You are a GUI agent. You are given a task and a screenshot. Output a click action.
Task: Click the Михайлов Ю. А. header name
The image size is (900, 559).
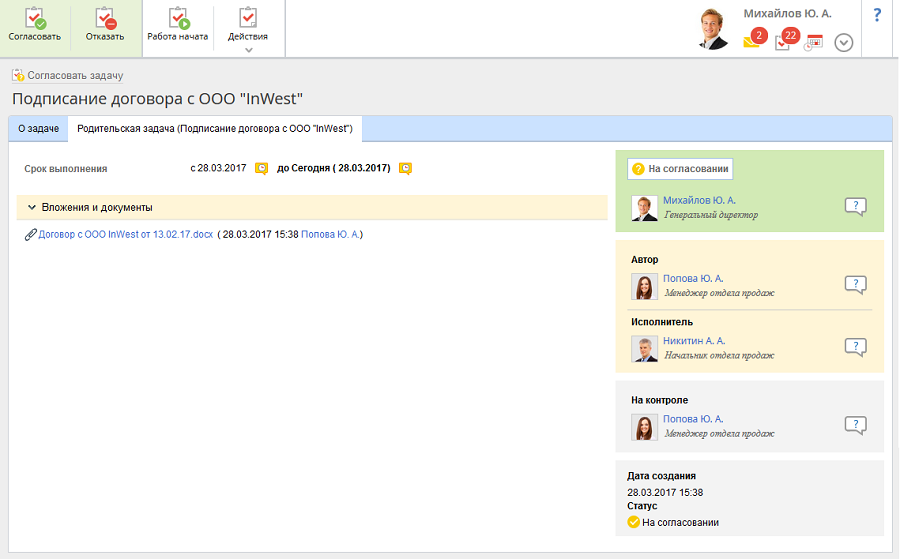click(x=788, y=13)
